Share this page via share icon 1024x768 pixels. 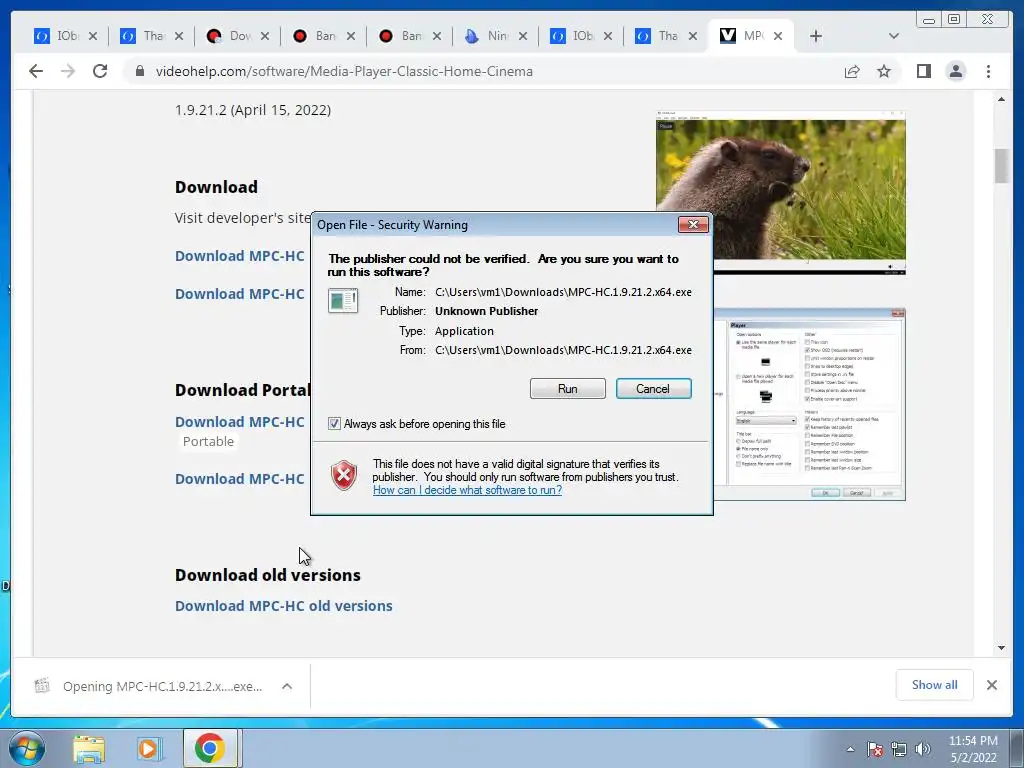coord(852,71)
